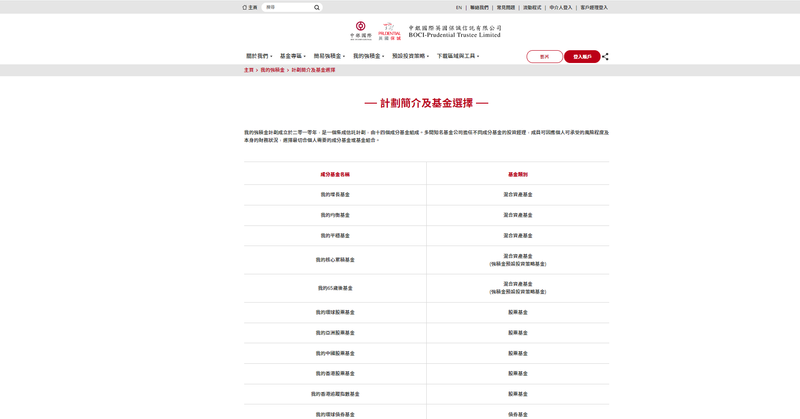Click the home icon labeled 主頁 in top bar
Screen dimensions: 800x419
[249, 8]
